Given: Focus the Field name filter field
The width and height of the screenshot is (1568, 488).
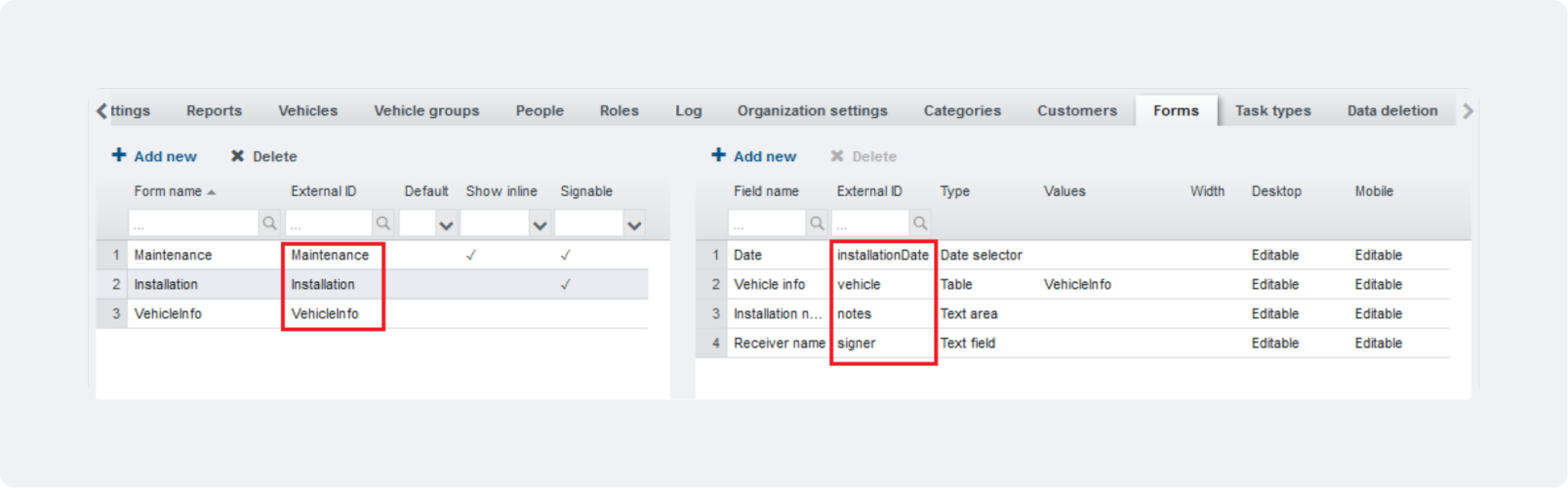Looking at the screenshot, I should 767,224.
